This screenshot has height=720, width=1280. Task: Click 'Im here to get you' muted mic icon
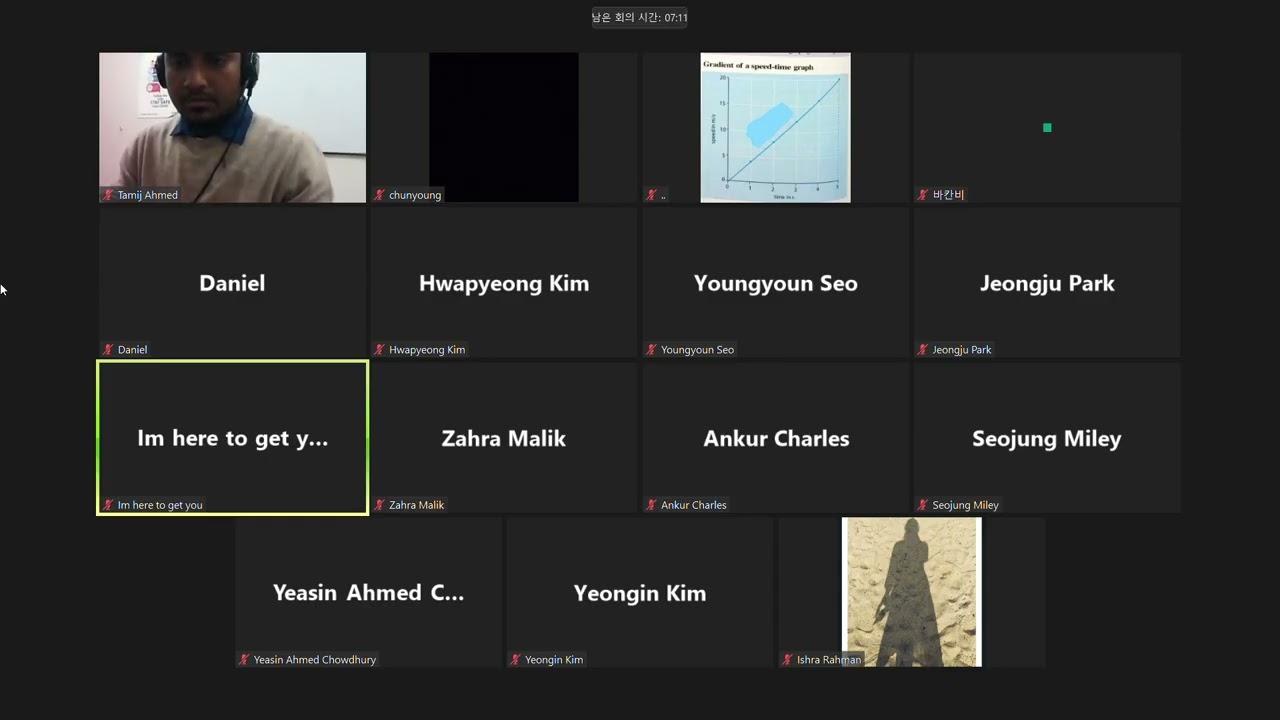(x=108, y=505)
